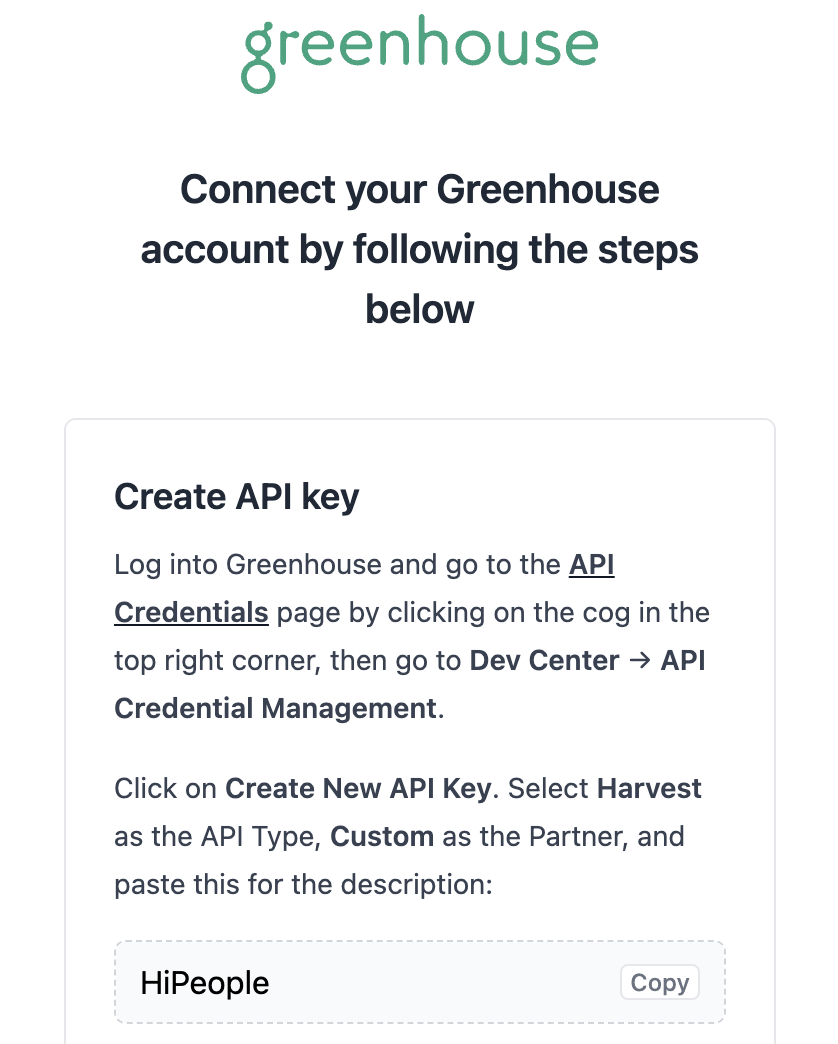838x1044 pixels.
Task: Click the text 'as the Partner, and'
Action: coord(563,836)
